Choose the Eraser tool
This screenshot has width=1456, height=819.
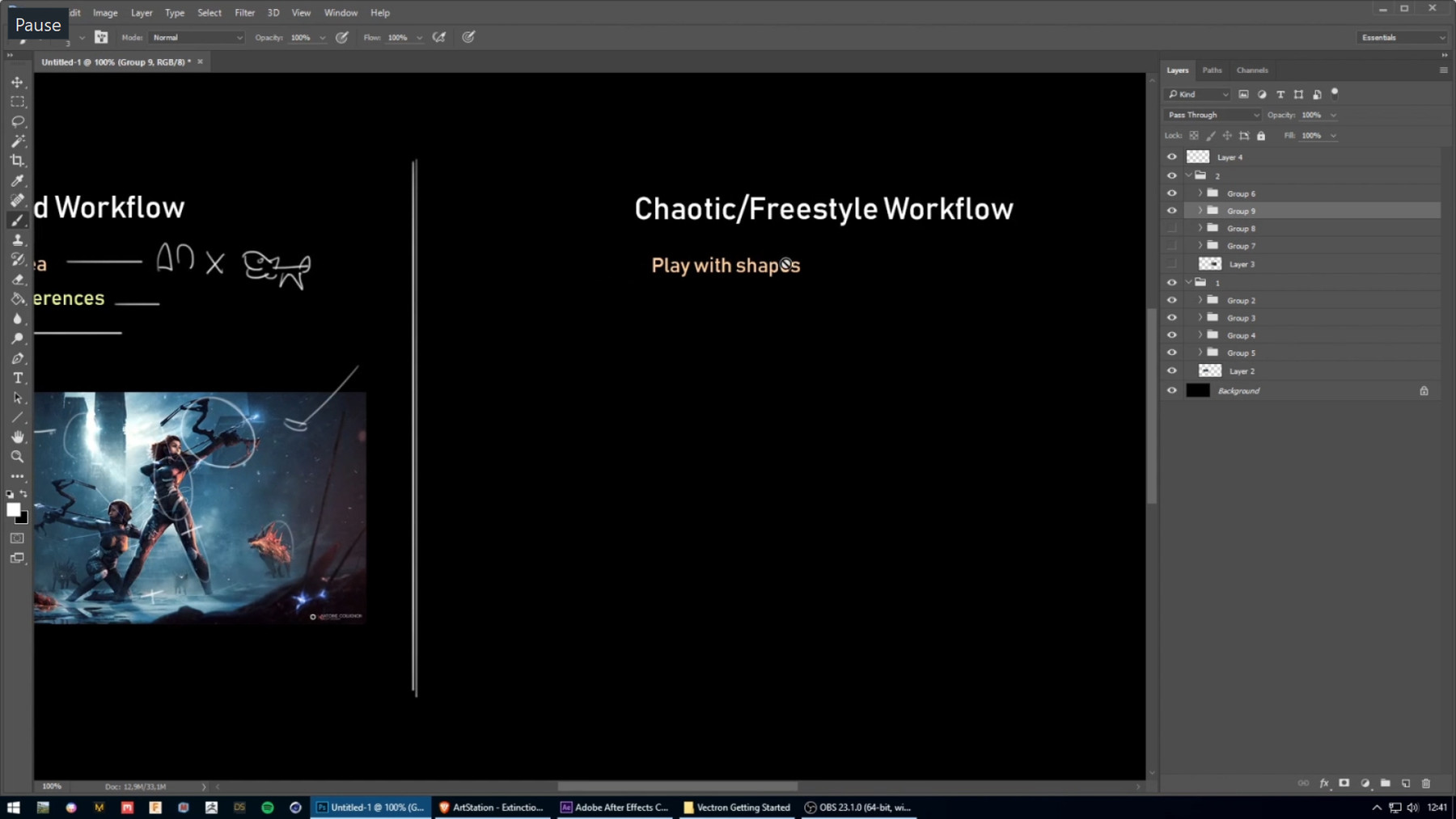click(x=17, y=280)
